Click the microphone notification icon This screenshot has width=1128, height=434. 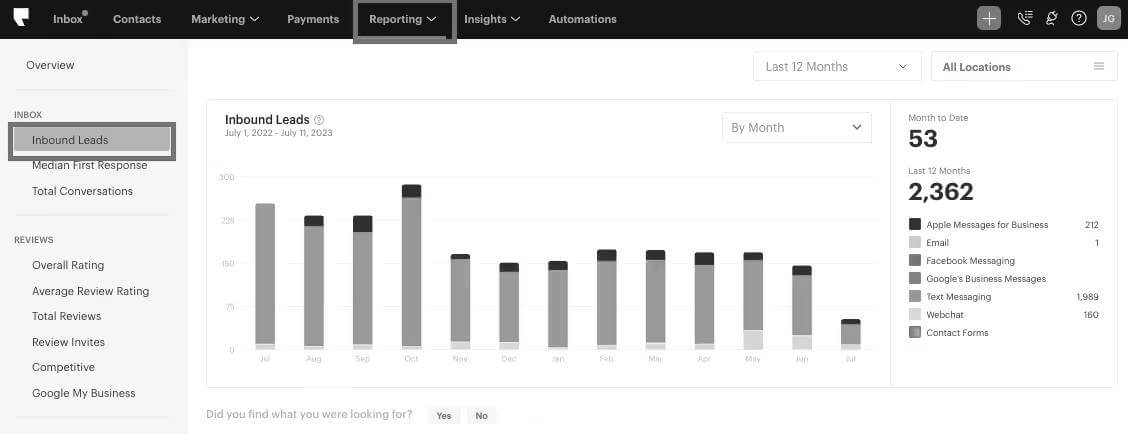[1051, 19]
